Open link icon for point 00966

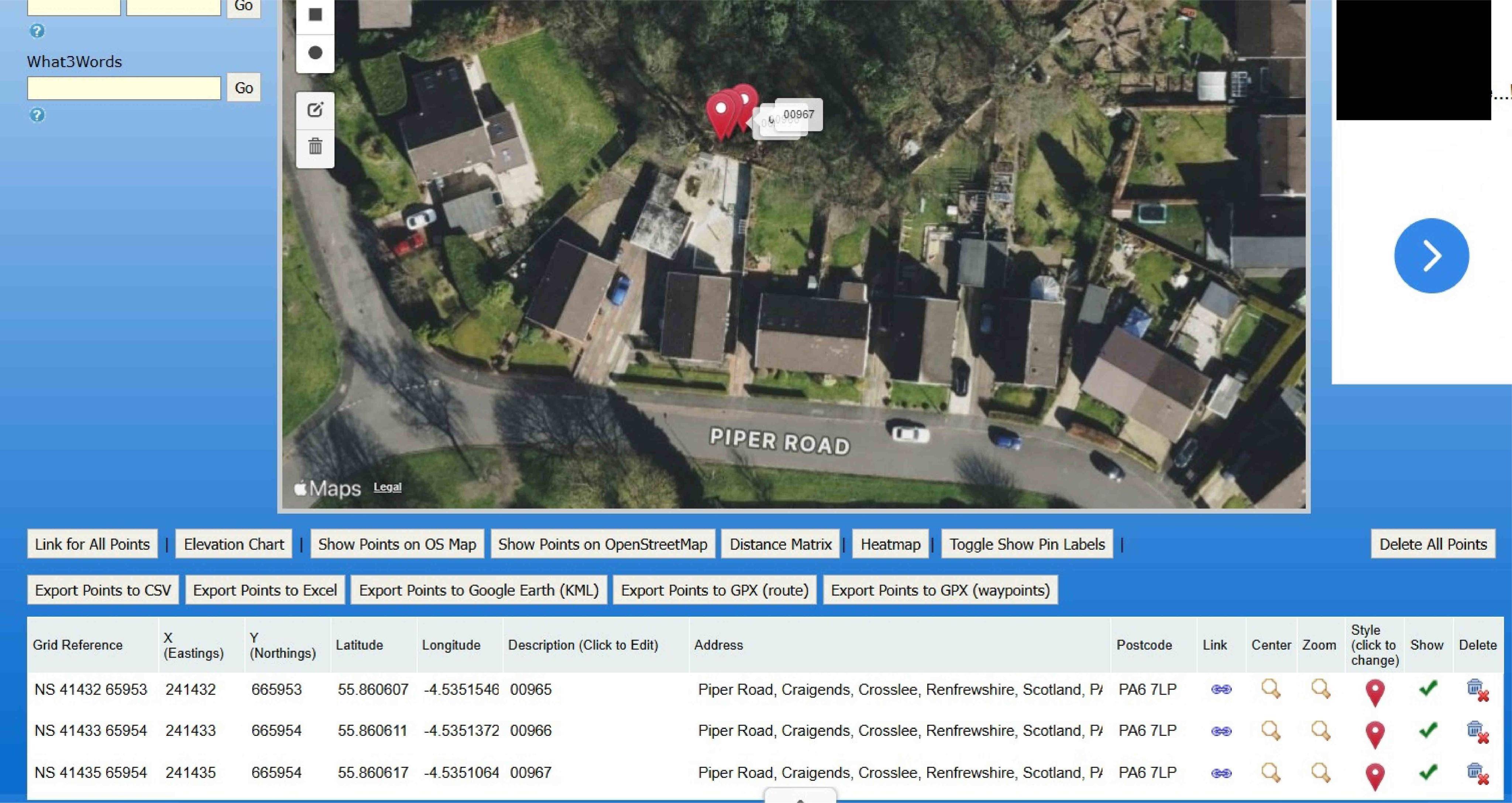click(1221, 731)
